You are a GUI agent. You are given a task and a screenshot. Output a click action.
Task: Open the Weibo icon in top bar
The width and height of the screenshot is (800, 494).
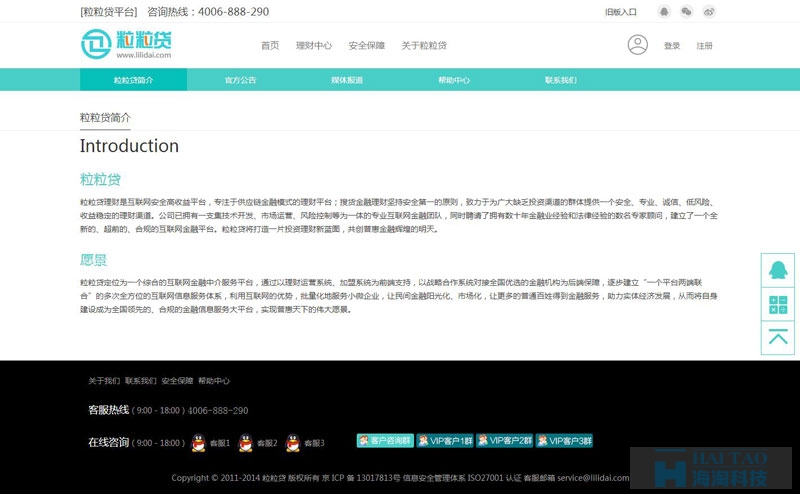[709, 12]
